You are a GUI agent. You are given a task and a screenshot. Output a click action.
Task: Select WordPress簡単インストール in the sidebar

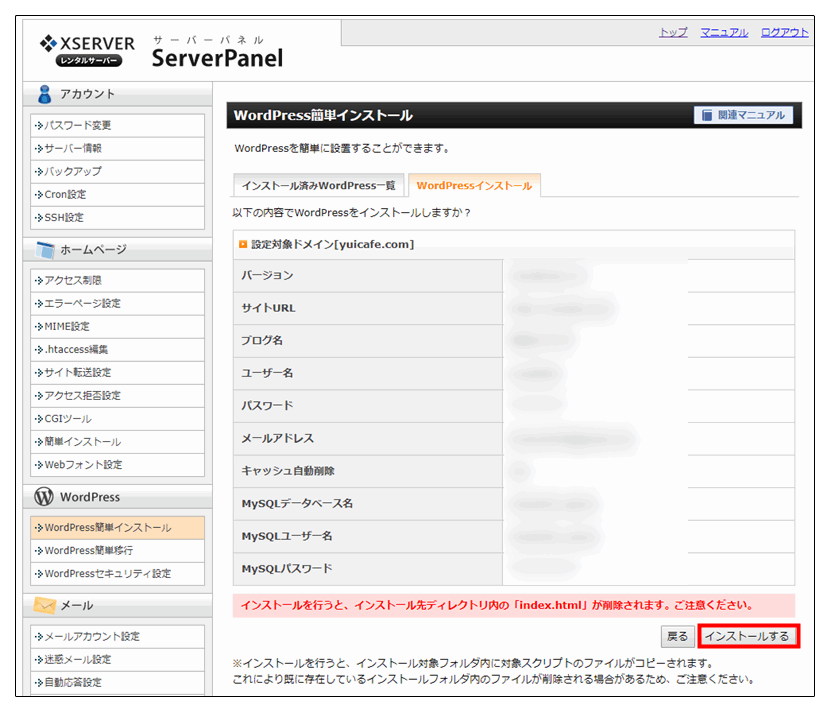118,528
